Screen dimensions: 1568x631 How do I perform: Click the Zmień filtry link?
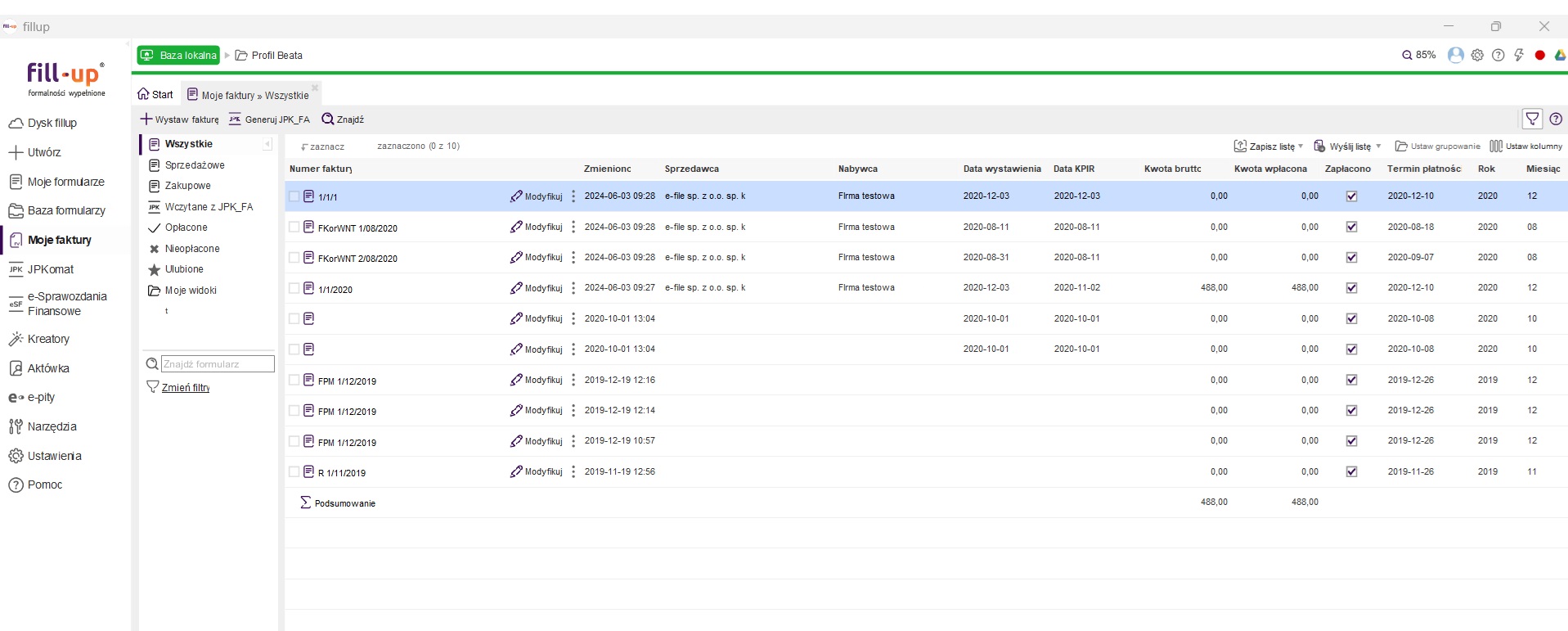click(x=186, y=388)
